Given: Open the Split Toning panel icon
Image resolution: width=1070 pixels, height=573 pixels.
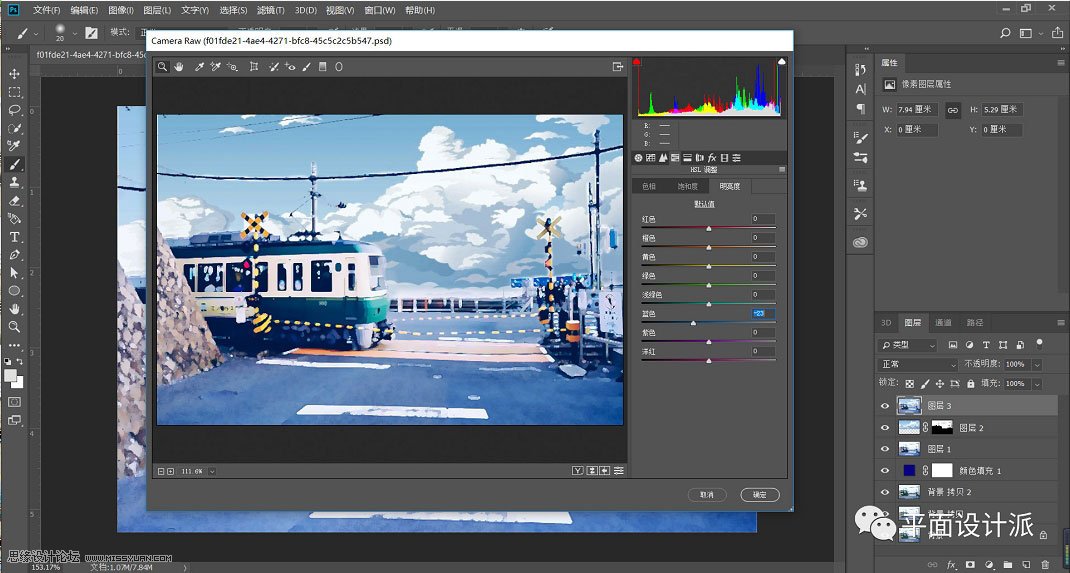Looking at the screenshot, I should (688, 158).
